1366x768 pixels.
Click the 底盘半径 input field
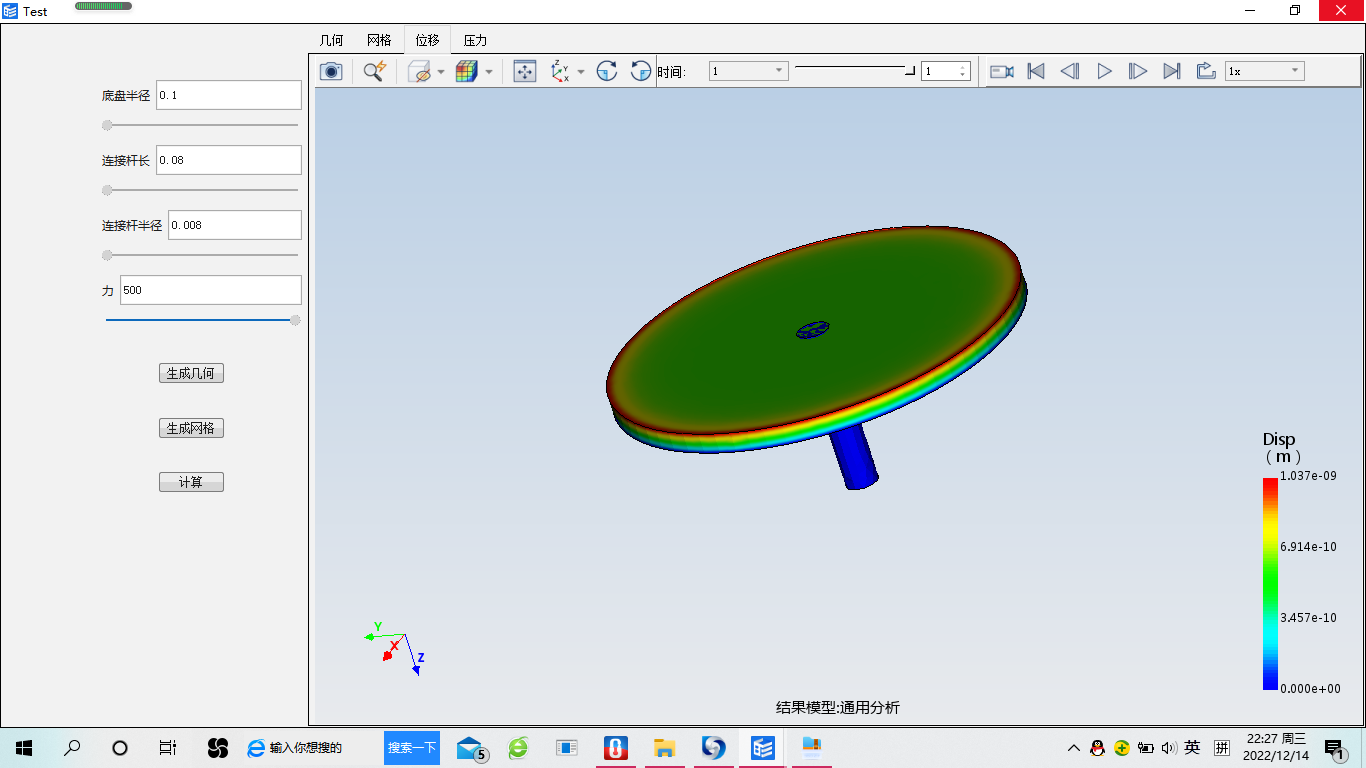pos(229,95)
